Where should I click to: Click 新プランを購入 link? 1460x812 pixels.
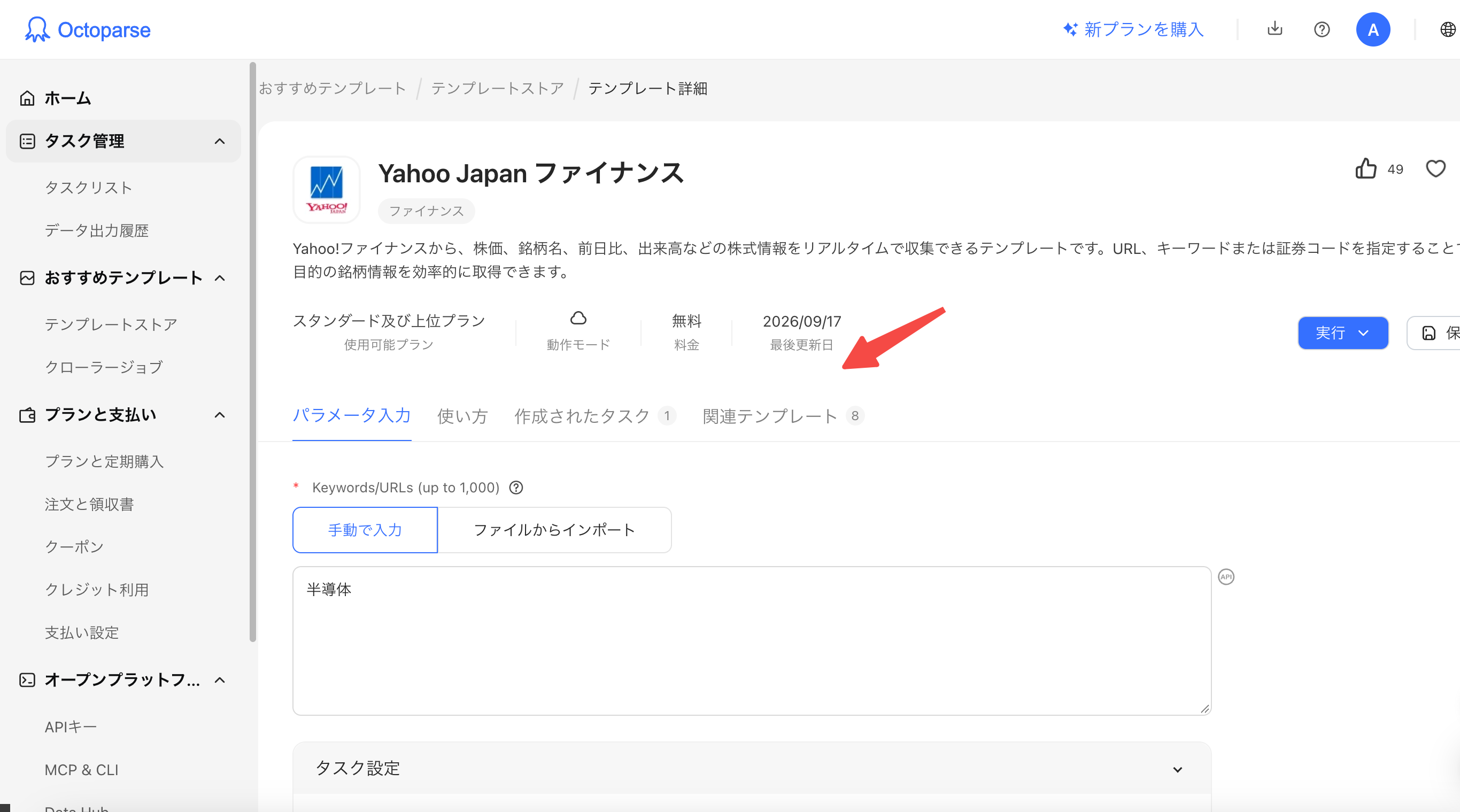click(1133, 29)
